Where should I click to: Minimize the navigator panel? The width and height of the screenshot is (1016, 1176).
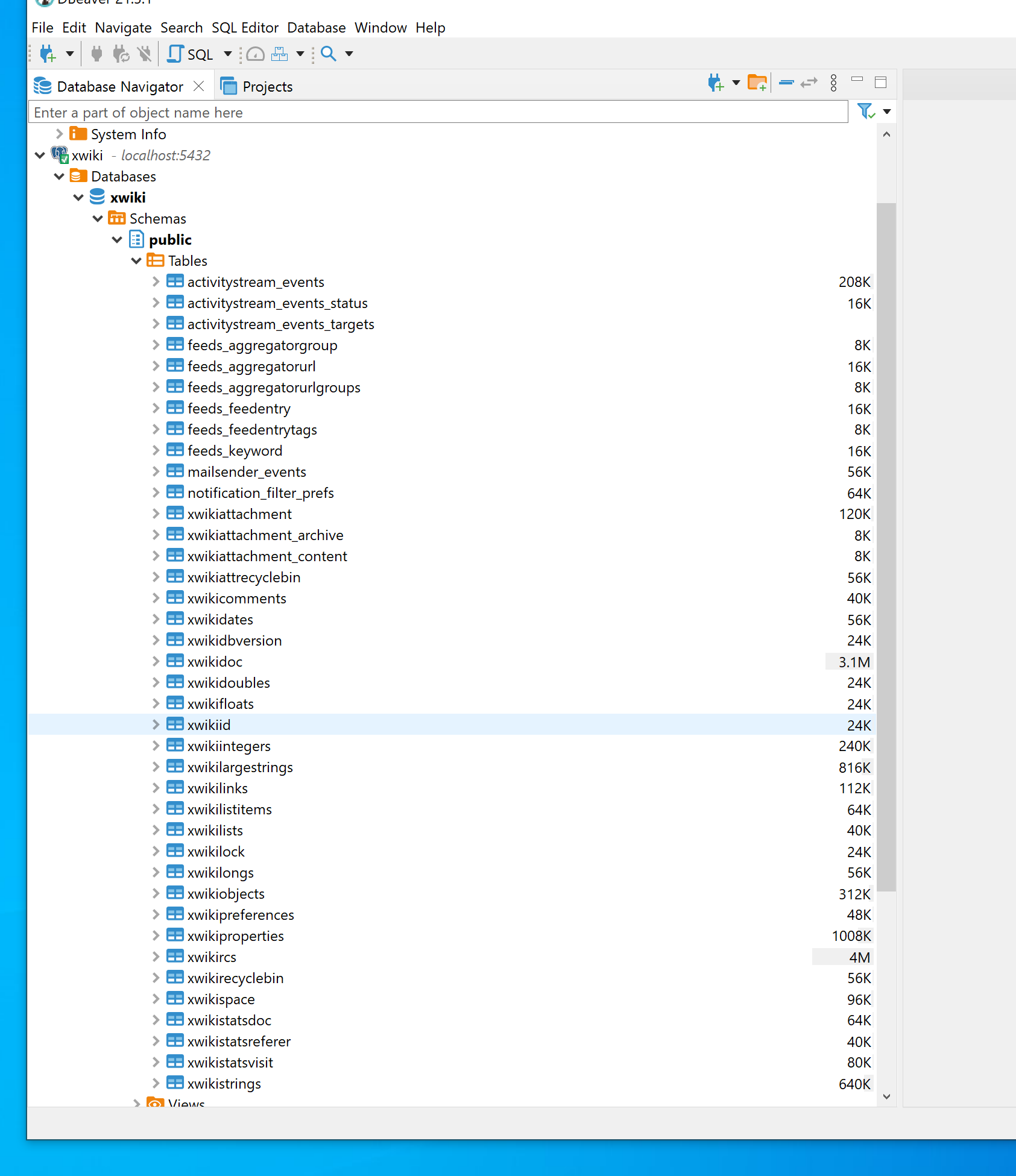(857, 79)
